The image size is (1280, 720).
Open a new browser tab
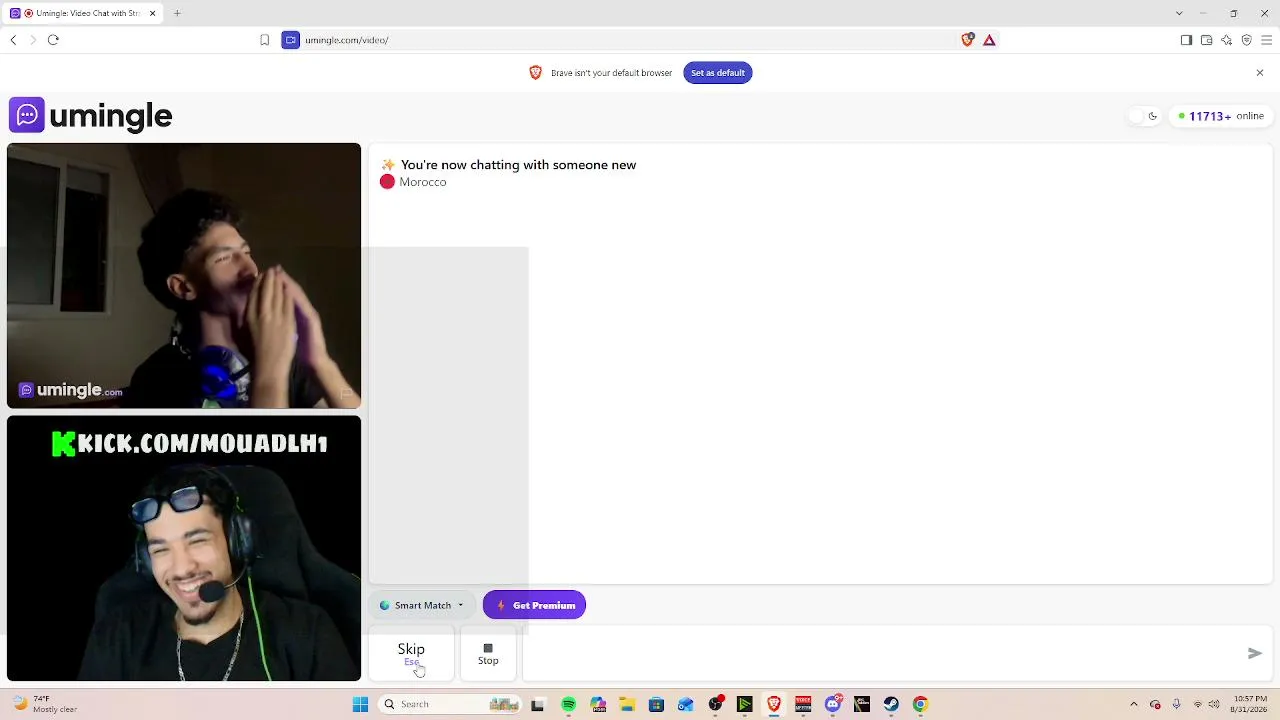point(177,13)
